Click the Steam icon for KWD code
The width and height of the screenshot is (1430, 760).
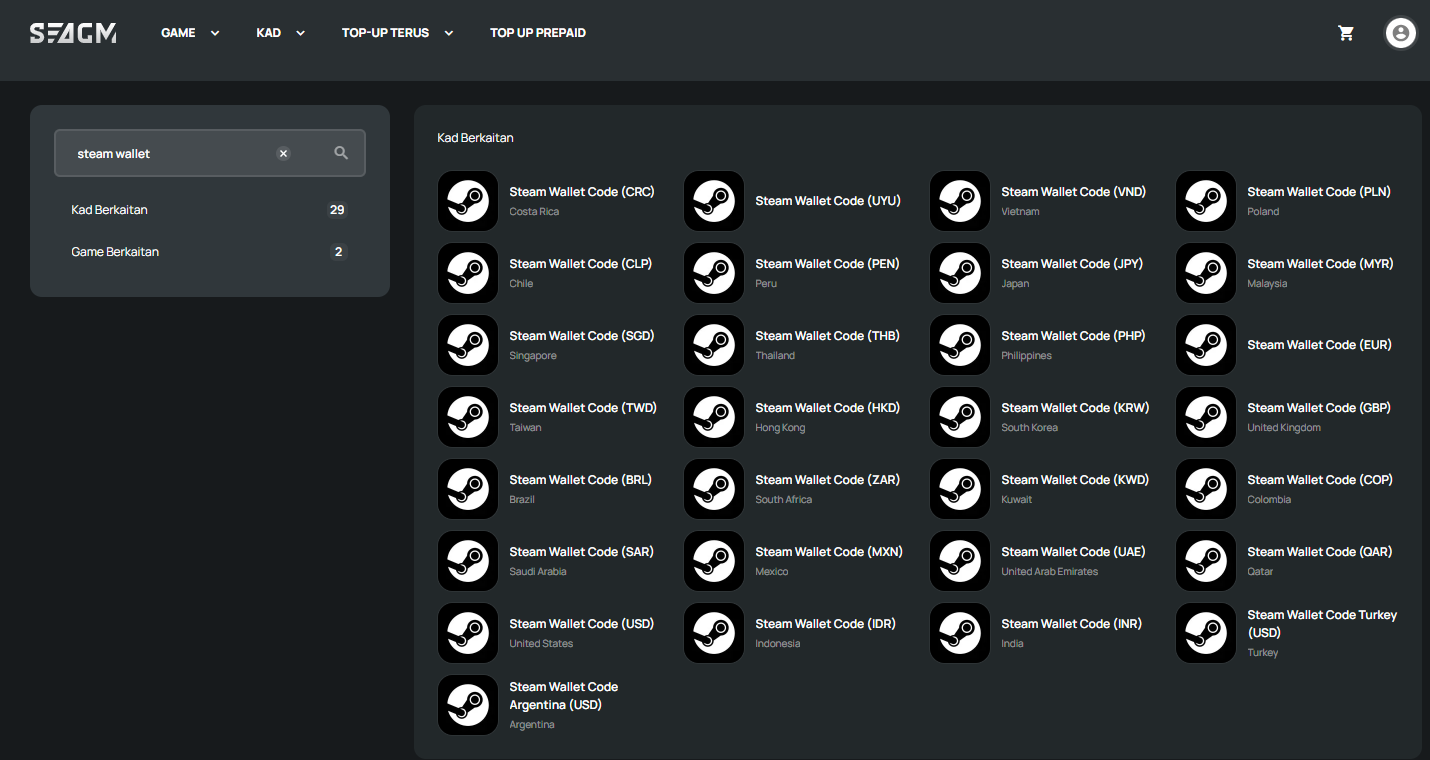pyautogui.click(x=960, y=489)
